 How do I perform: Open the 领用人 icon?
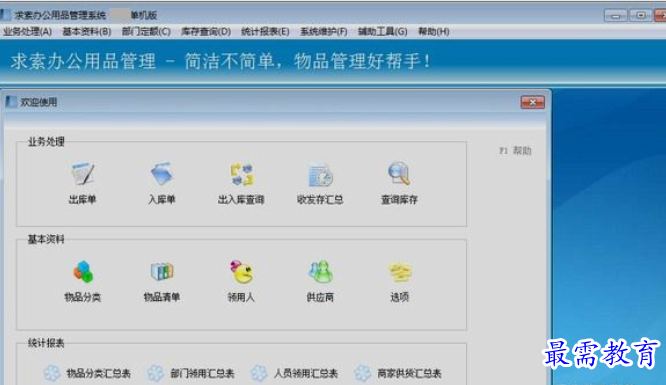pyautogui.click(x=241, y=272)
